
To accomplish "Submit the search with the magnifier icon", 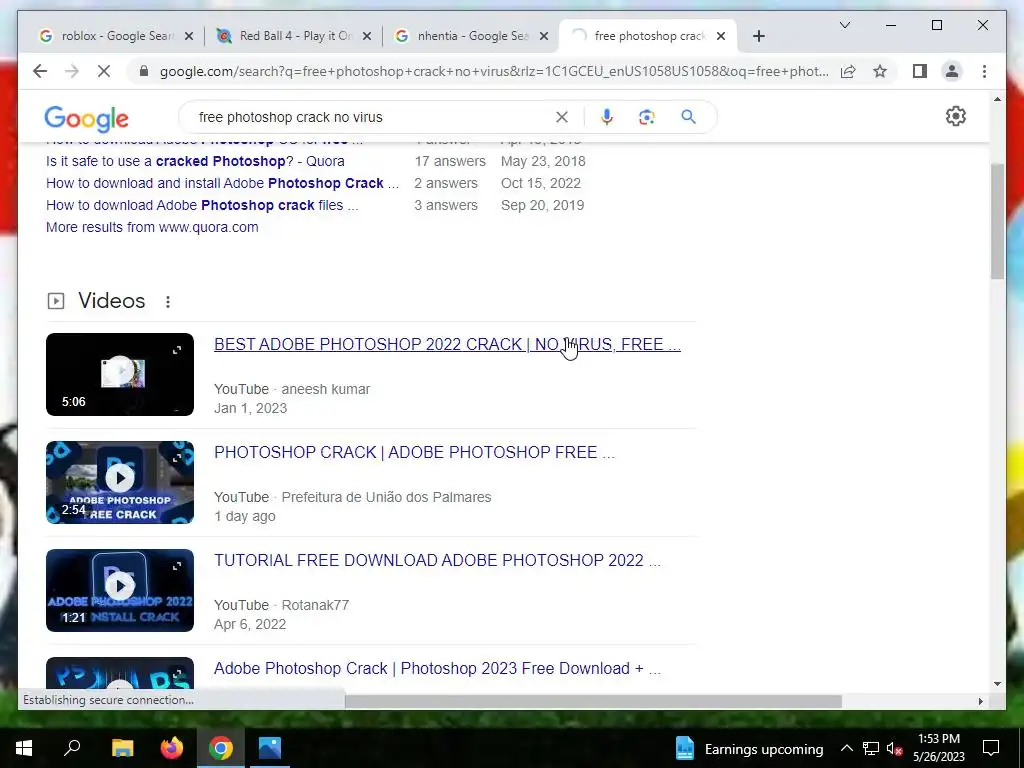I will 688,117.
